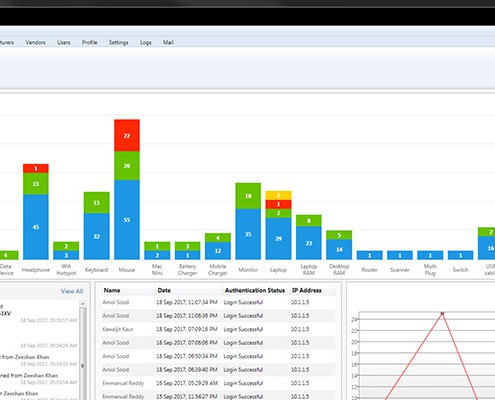Click 'Emmanual Reddy' in the 16 Sep row
The width and height of the screenshot is (495, 400).
(x=123, y=383)
